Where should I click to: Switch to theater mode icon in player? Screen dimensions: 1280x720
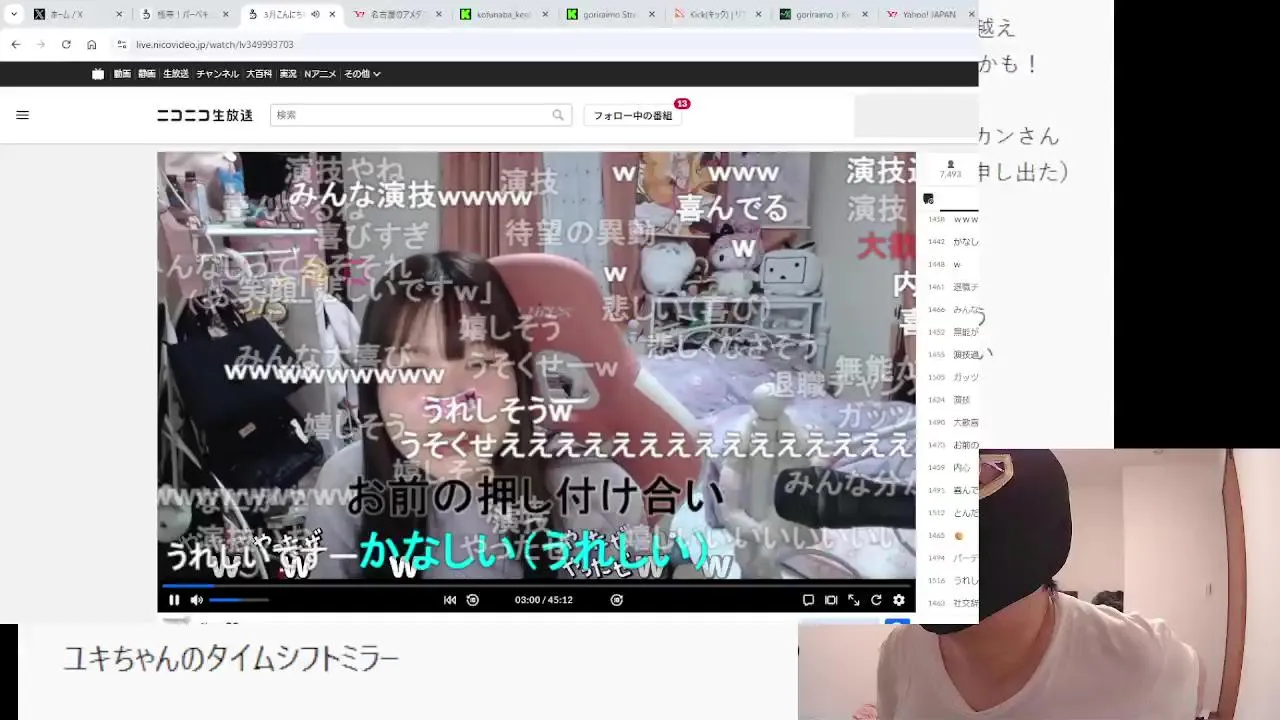(831, 600)
